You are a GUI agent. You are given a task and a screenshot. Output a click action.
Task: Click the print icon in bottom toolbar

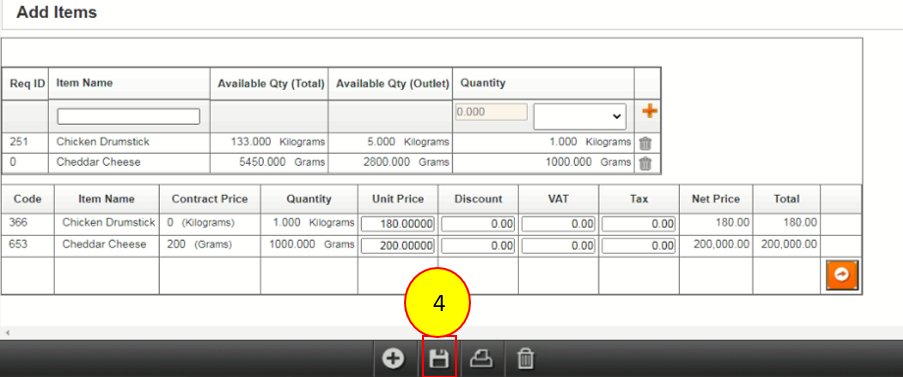point(481,359)
